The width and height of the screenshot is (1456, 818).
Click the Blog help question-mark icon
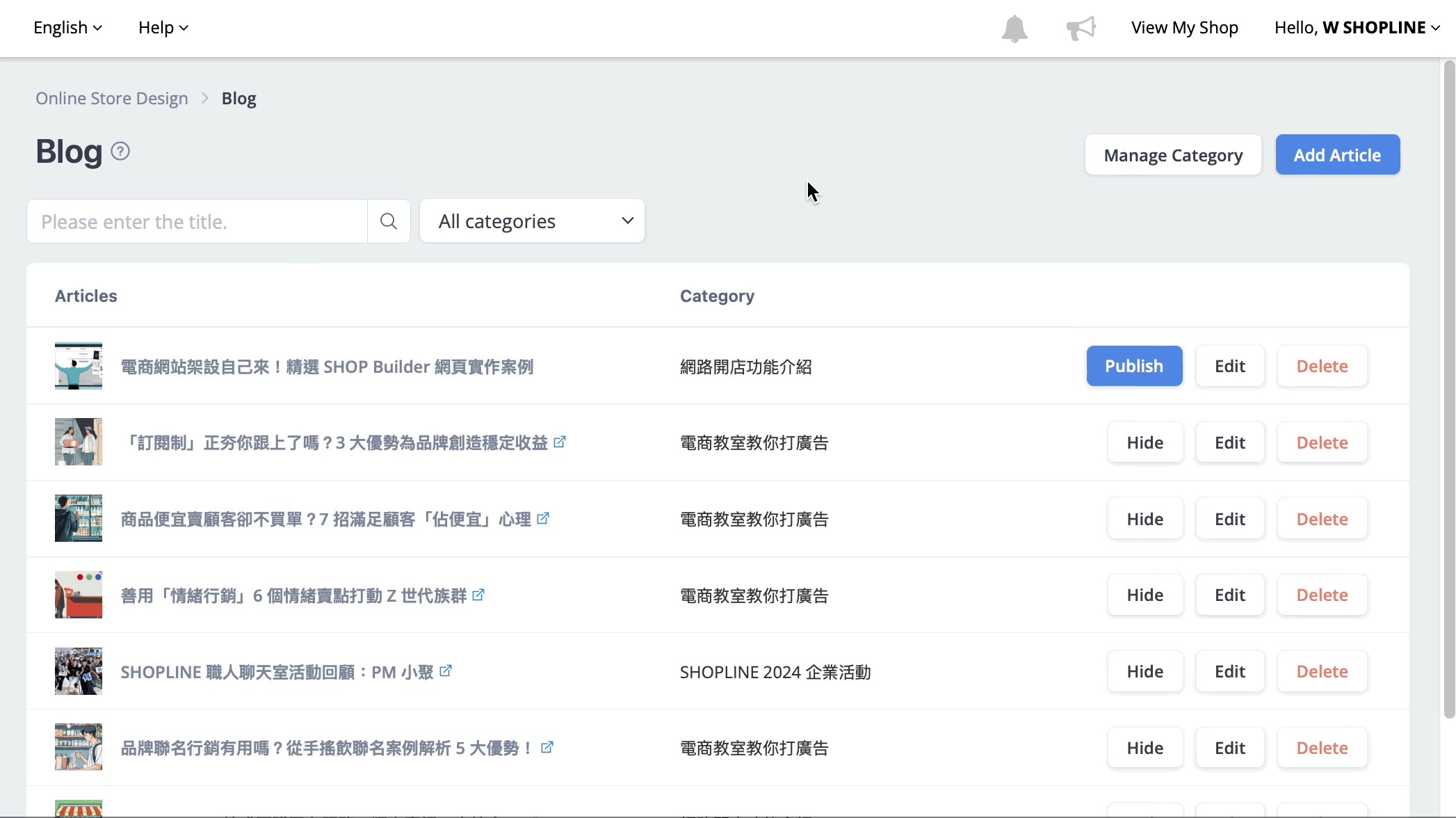pos(120,151)
